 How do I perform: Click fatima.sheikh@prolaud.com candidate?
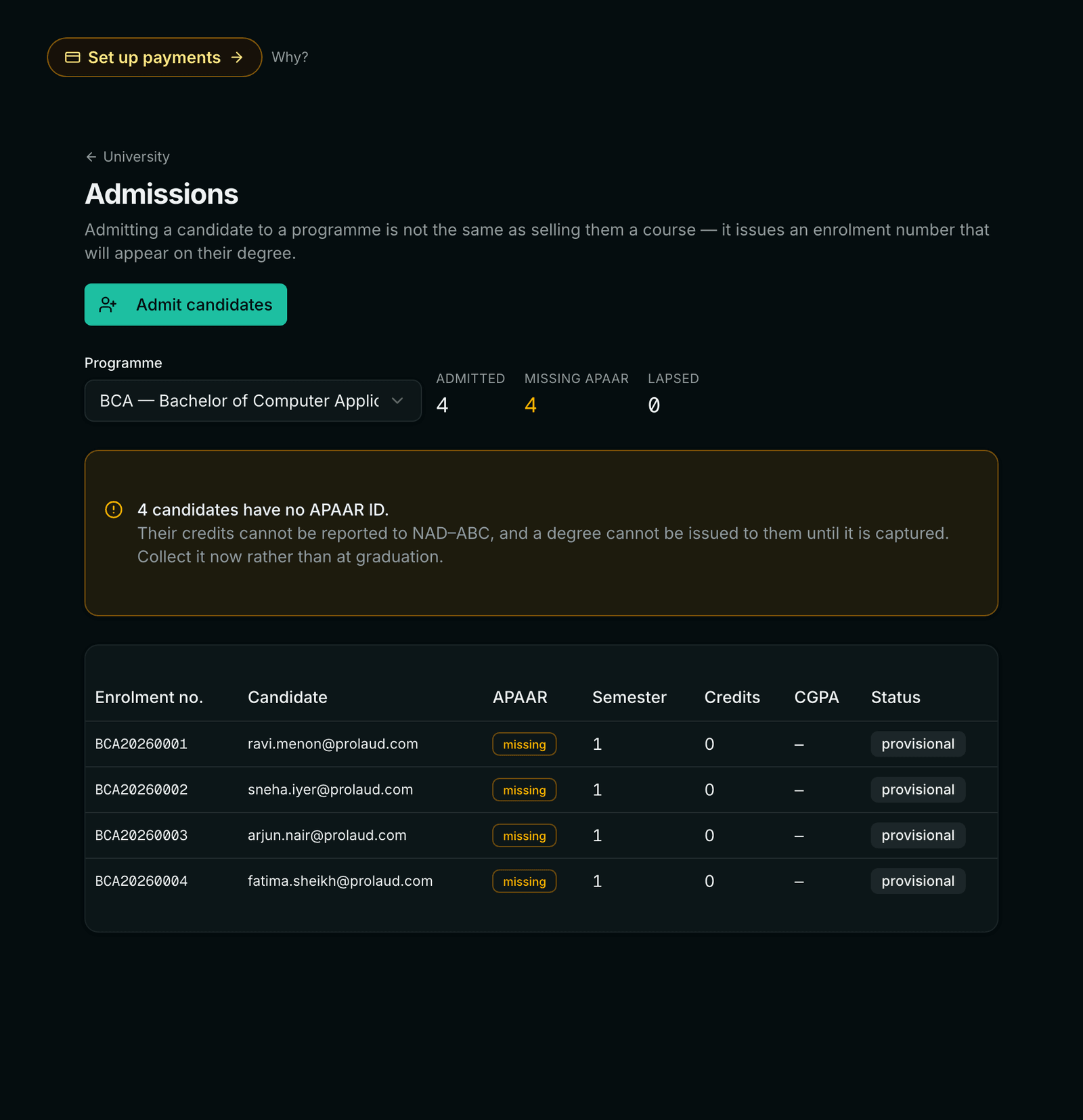click(340, 881)
